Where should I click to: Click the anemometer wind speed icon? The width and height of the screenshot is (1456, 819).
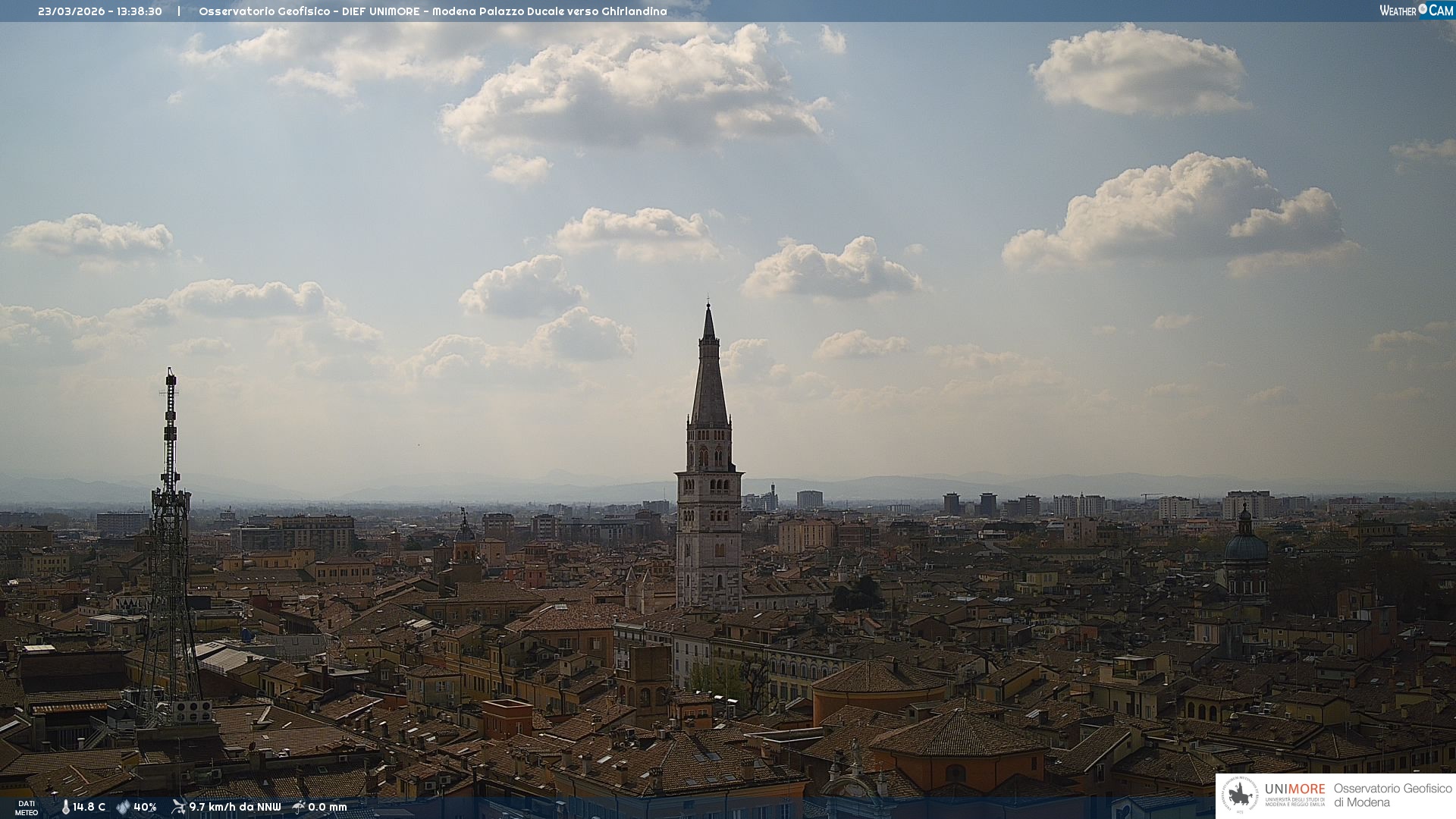[178, 807]
